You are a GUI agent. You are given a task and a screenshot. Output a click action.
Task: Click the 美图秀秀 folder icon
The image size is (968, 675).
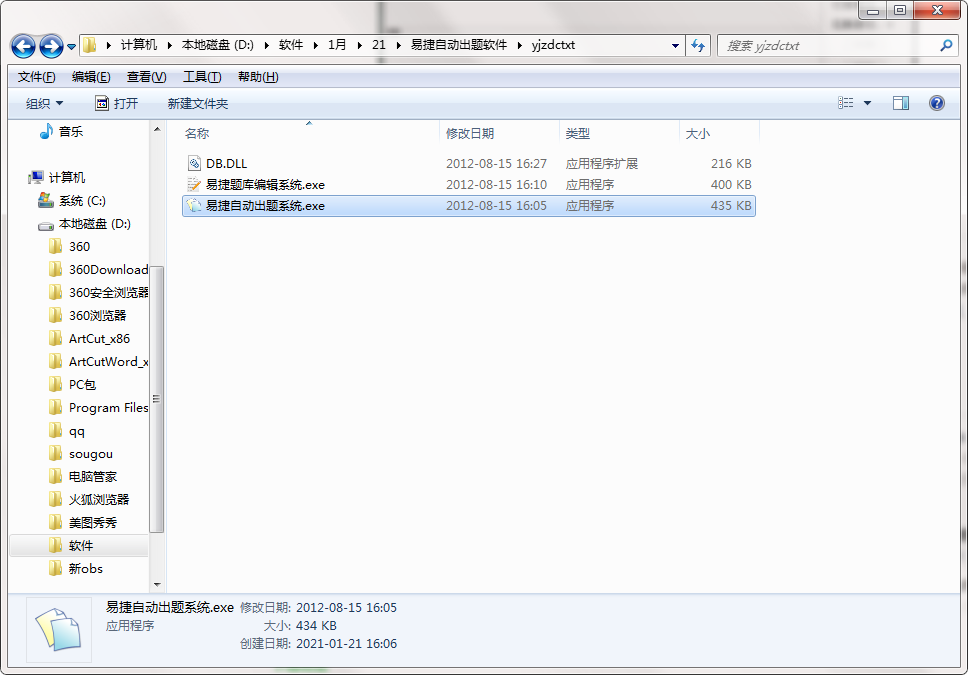pyautogui.click(x=56, y=522)
